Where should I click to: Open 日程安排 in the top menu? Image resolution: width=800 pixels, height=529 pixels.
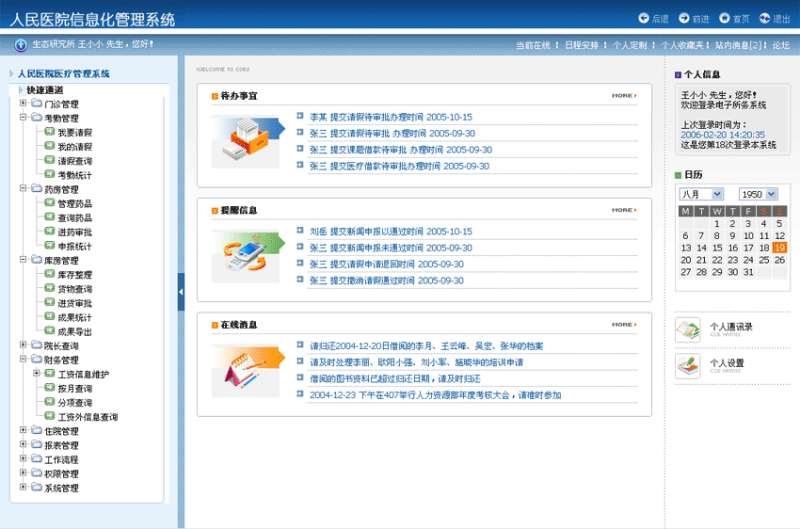click(581, 46)
